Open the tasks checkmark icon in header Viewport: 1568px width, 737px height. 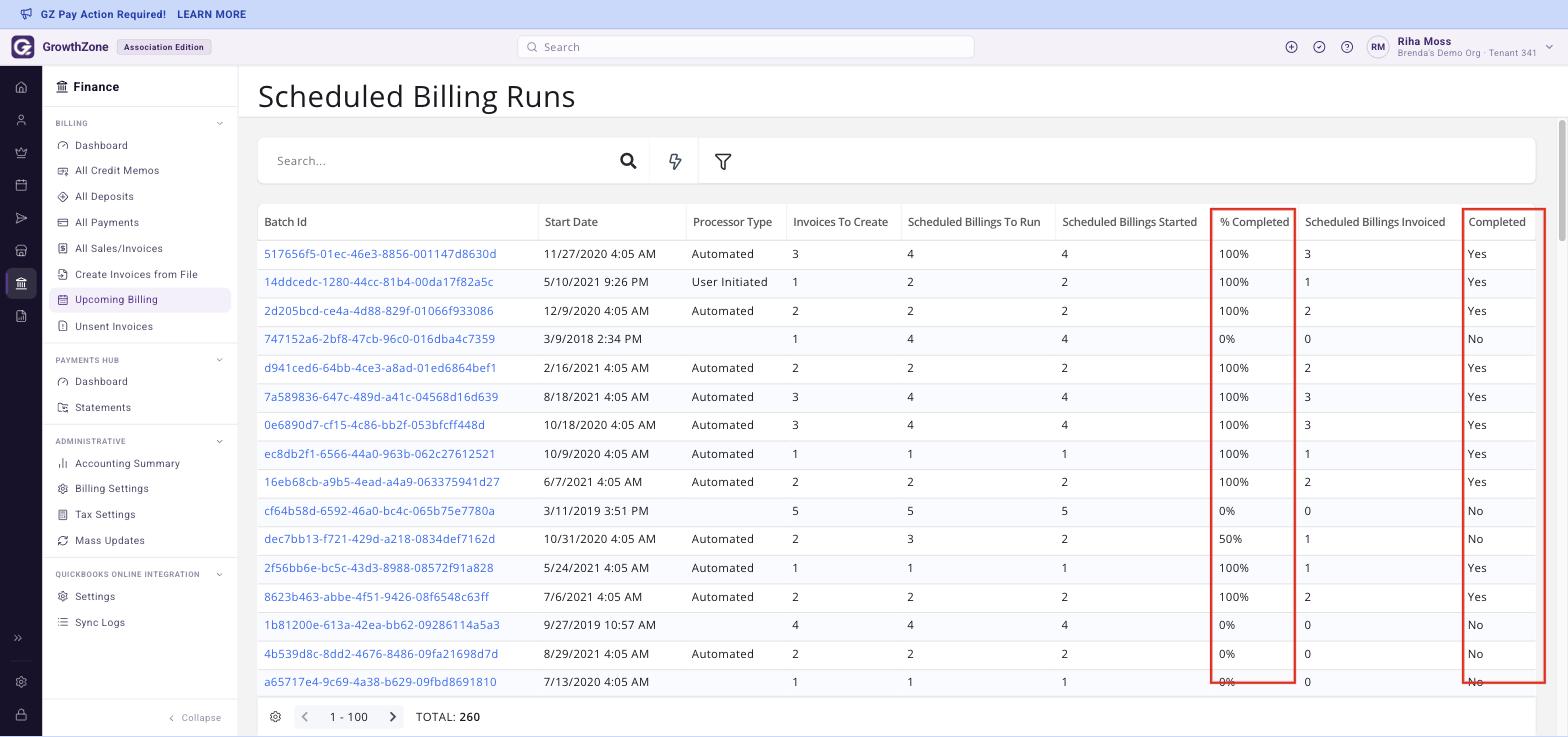[x=1319, y=47]
